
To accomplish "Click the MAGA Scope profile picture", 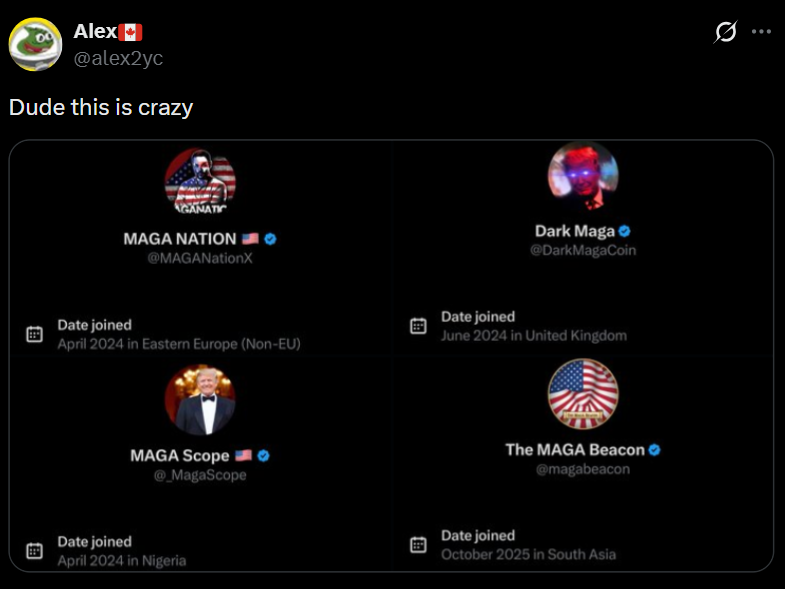I will (200, 400).
